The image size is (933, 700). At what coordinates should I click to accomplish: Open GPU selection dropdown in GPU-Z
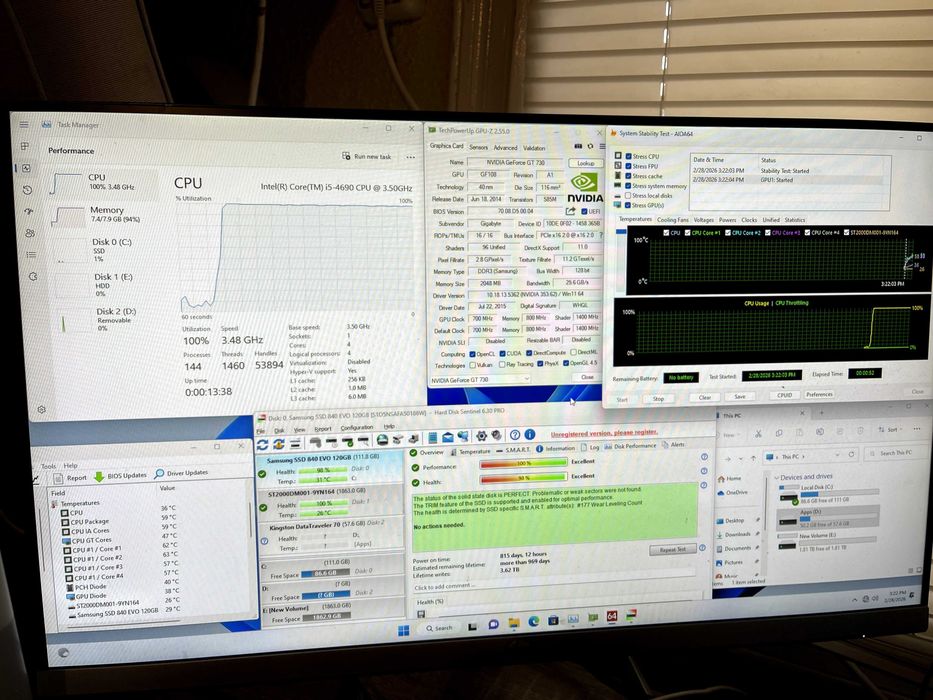[x=480, y=379]
